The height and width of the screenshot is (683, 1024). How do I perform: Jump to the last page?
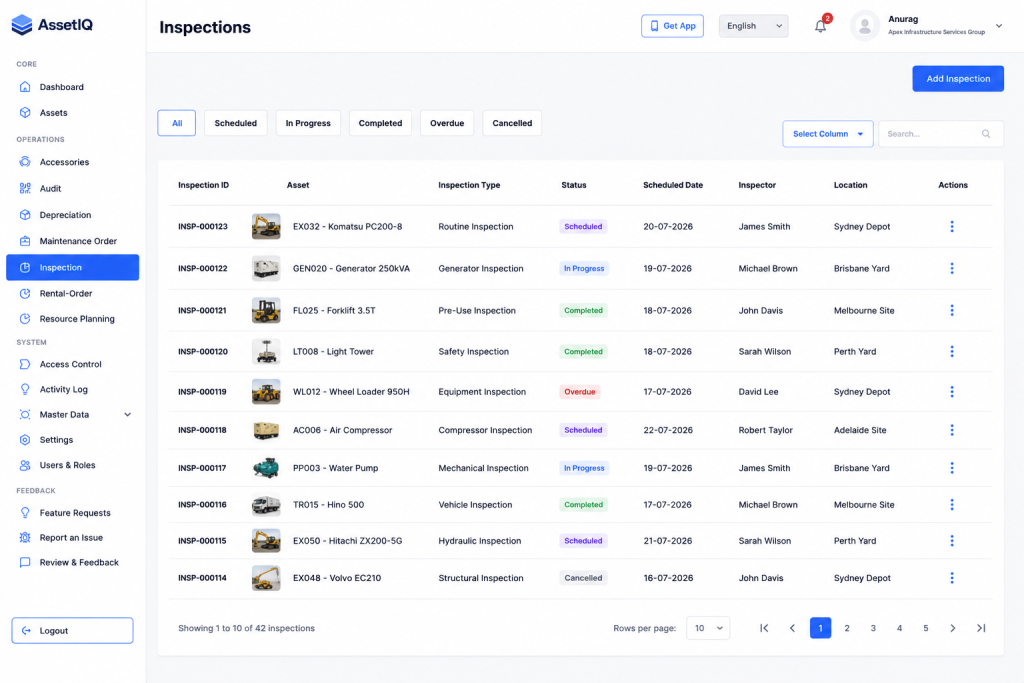pyautogui.click(x=981, y=628)
